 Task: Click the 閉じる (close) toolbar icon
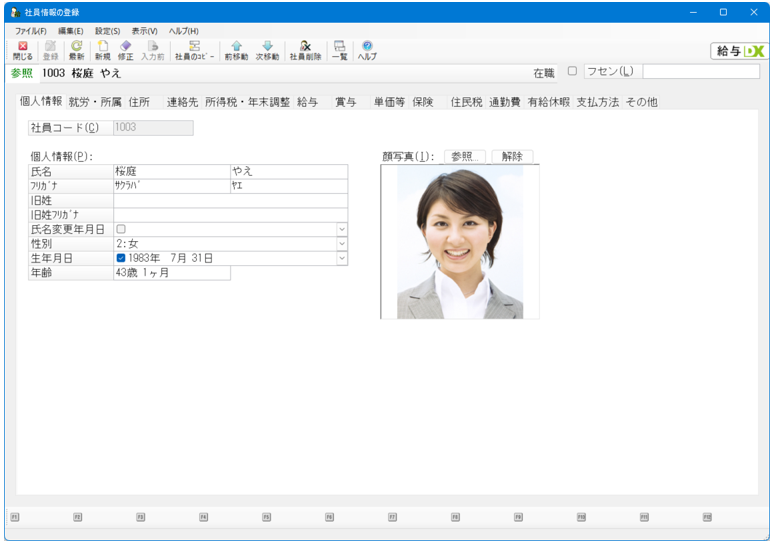[22, 51]
